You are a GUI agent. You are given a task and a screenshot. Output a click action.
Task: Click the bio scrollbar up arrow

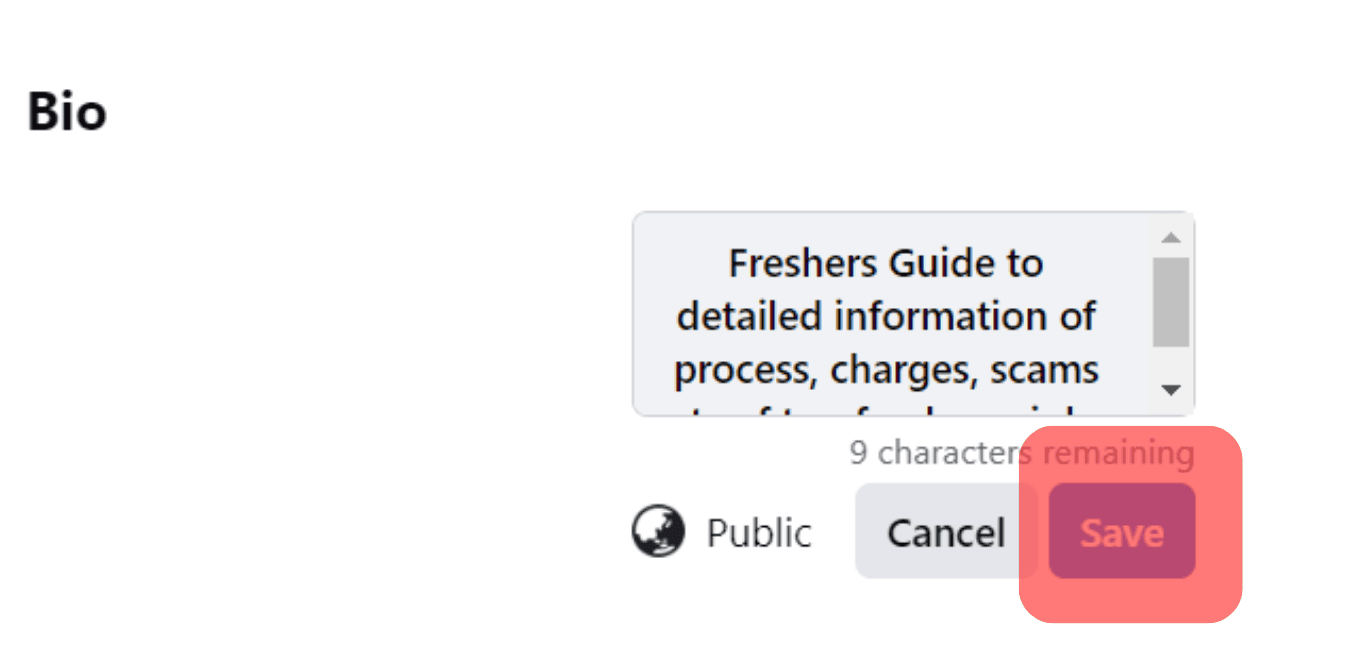(x=1171, y=237)
